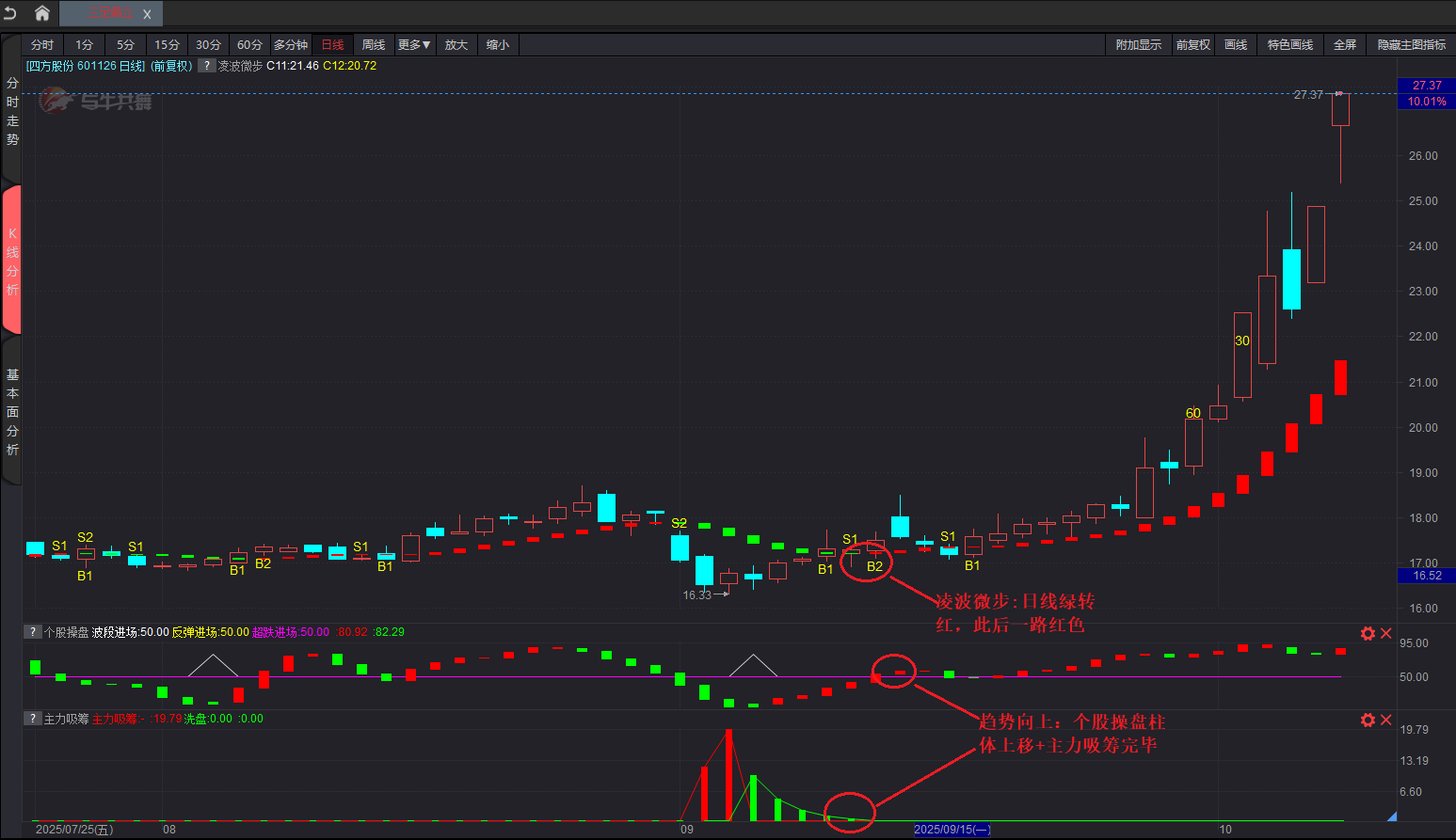Viewport: 1456px width, 840px height.
Task: Toggle 隐藏主图指标 to hide main indicators
Action: [1411, 45]
